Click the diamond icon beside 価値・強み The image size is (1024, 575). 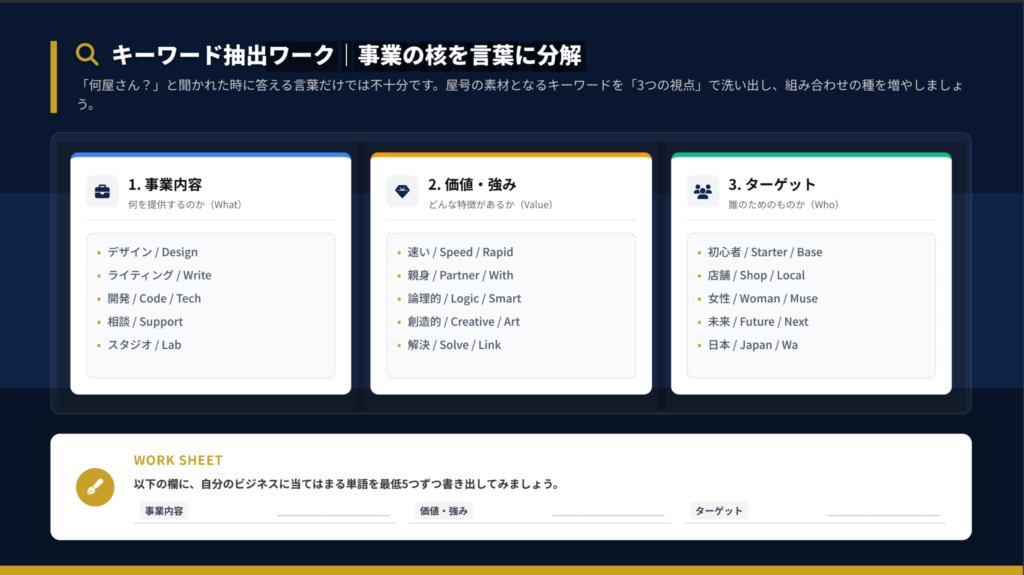(x=402, y=191)
